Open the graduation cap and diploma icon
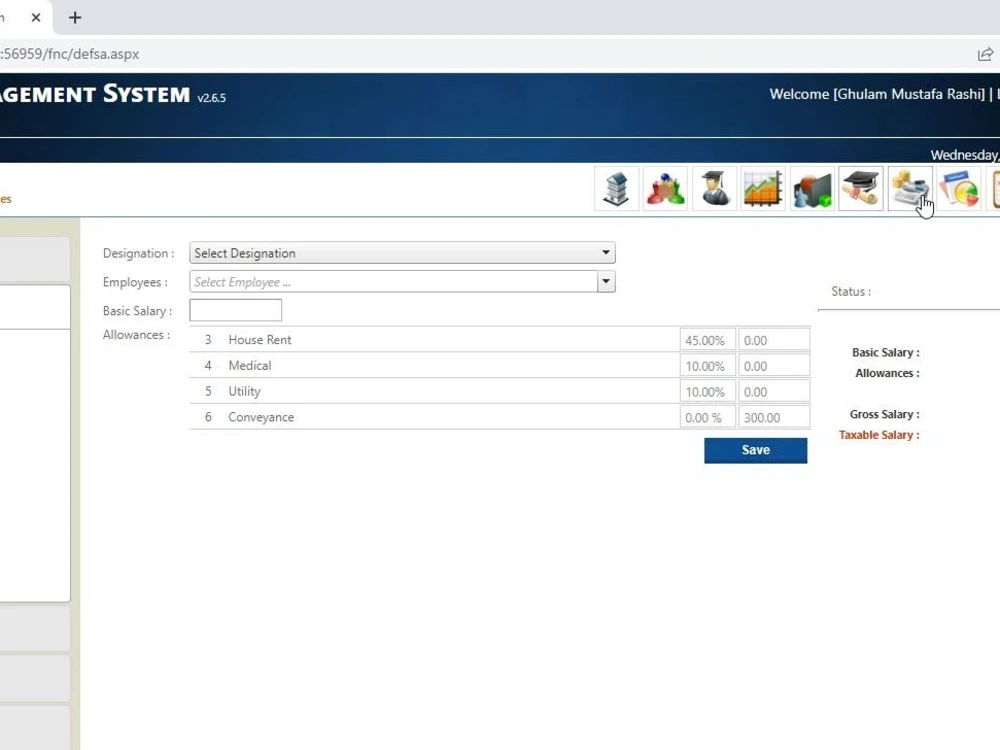This screenshot has height=750, width=1000. [x=861, y=189]
